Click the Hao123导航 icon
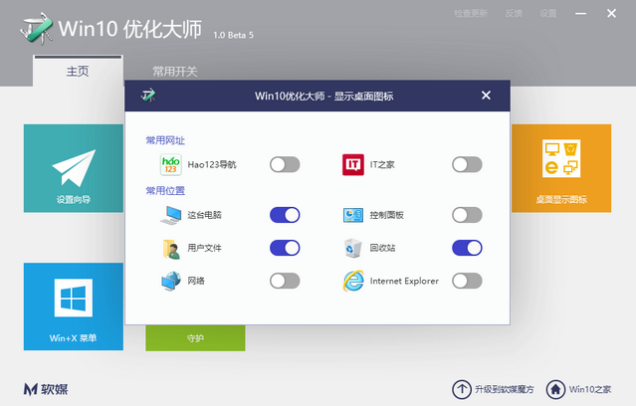636x406 pixels. (x=171, y=165)
